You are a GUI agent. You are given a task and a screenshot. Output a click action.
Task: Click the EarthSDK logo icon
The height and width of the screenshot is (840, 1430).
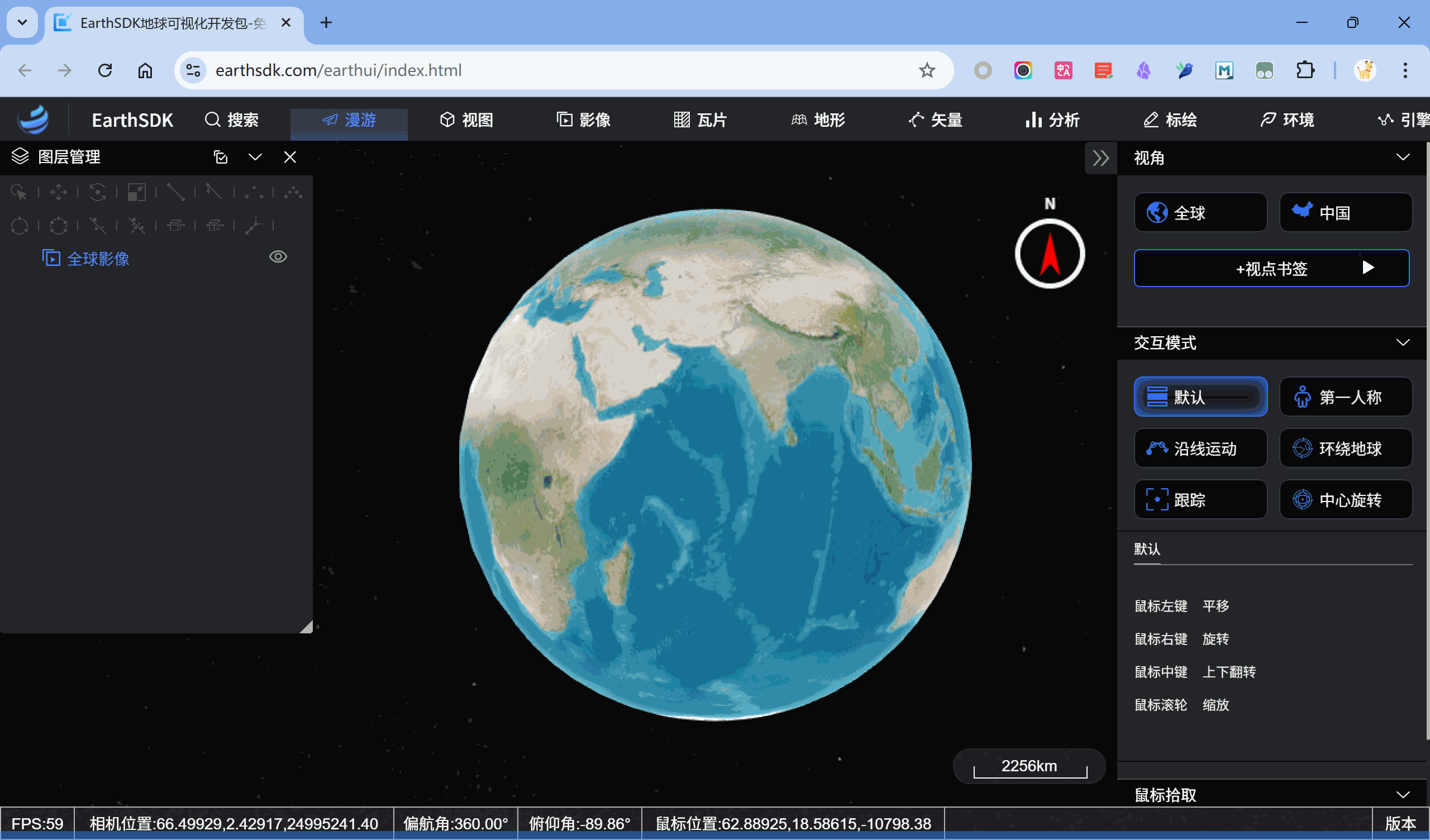pyautogui.click(x=33, y=120)
